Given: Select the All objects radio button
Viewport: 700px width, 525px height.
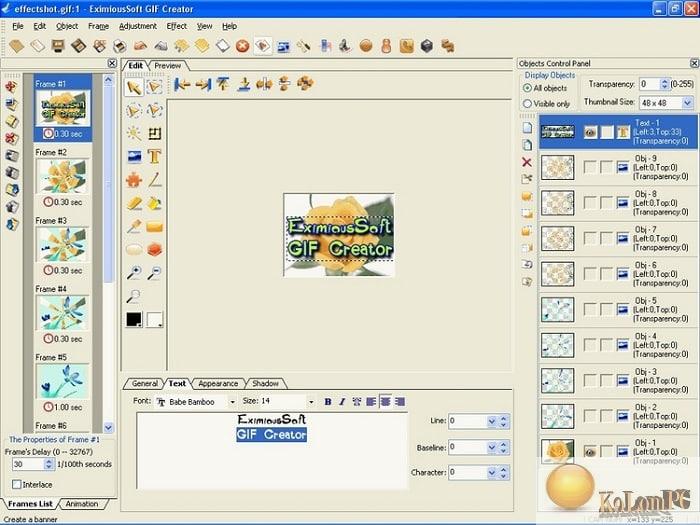Looking at the screenshot, I should (527, 88).
